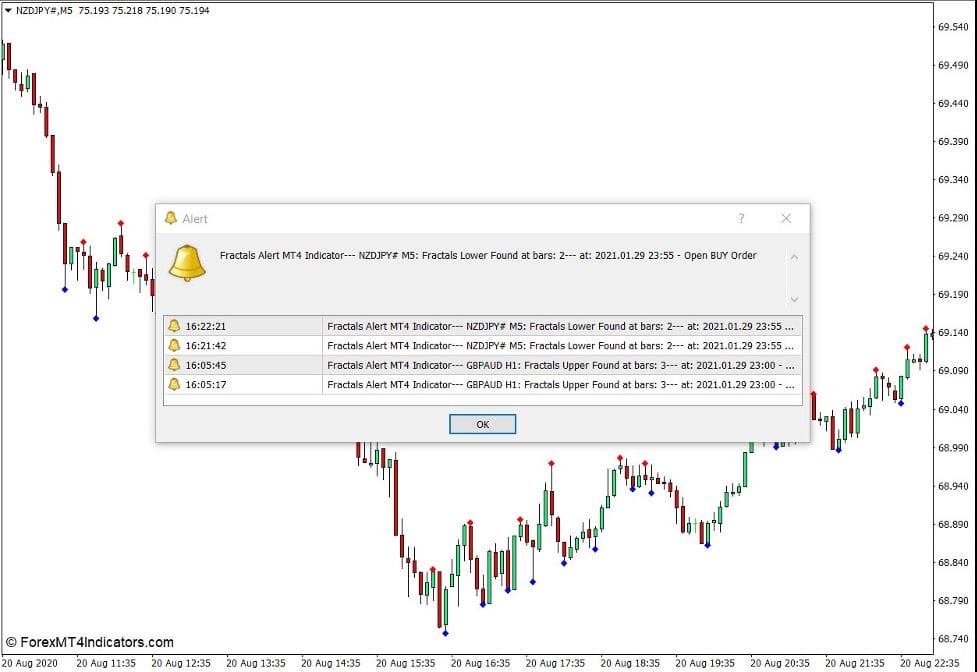Collapse the NZDJPY# quote line via its black triangle
Viewport: 977px width, 672px height.
click(x=10, y=11)
